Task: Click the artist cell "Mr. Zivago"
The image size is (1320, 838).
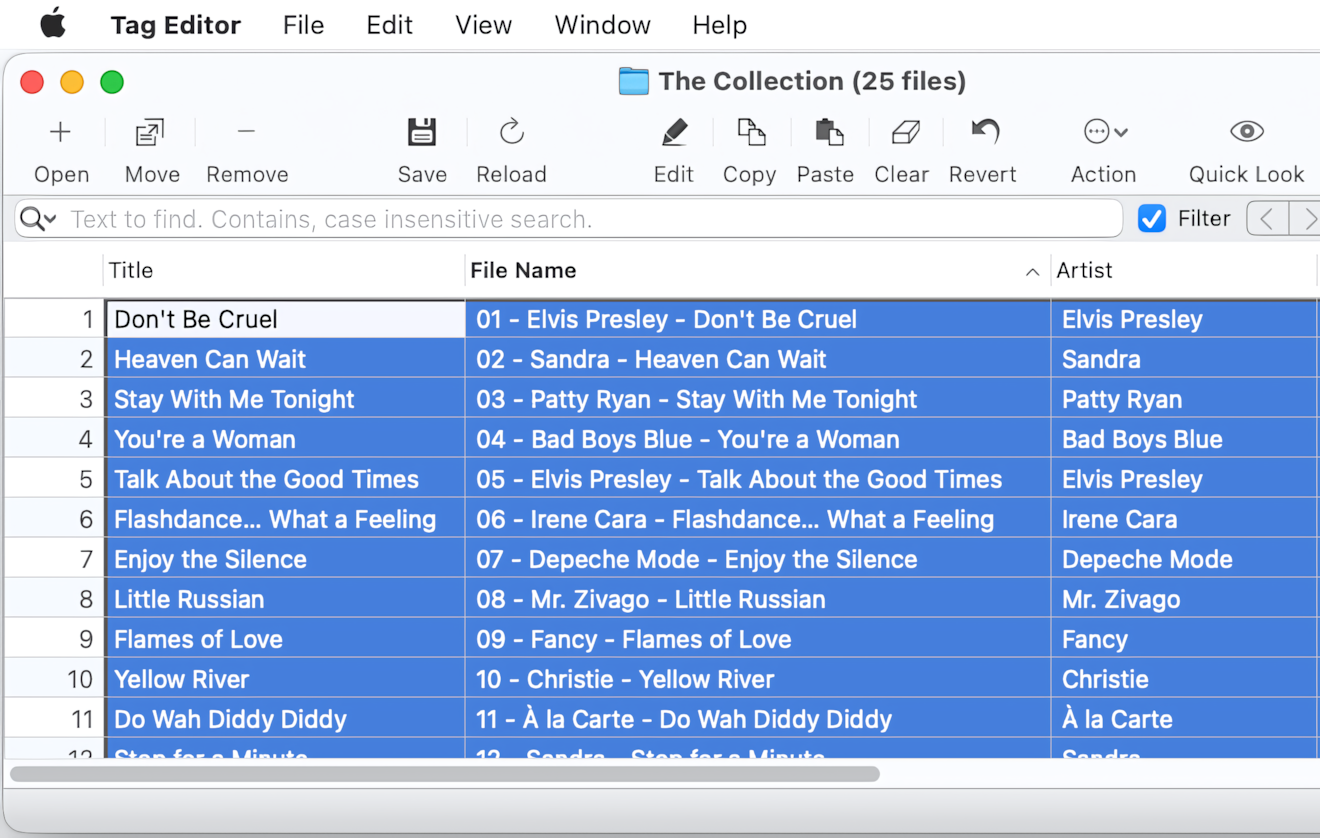Action: click(1184, 599)
